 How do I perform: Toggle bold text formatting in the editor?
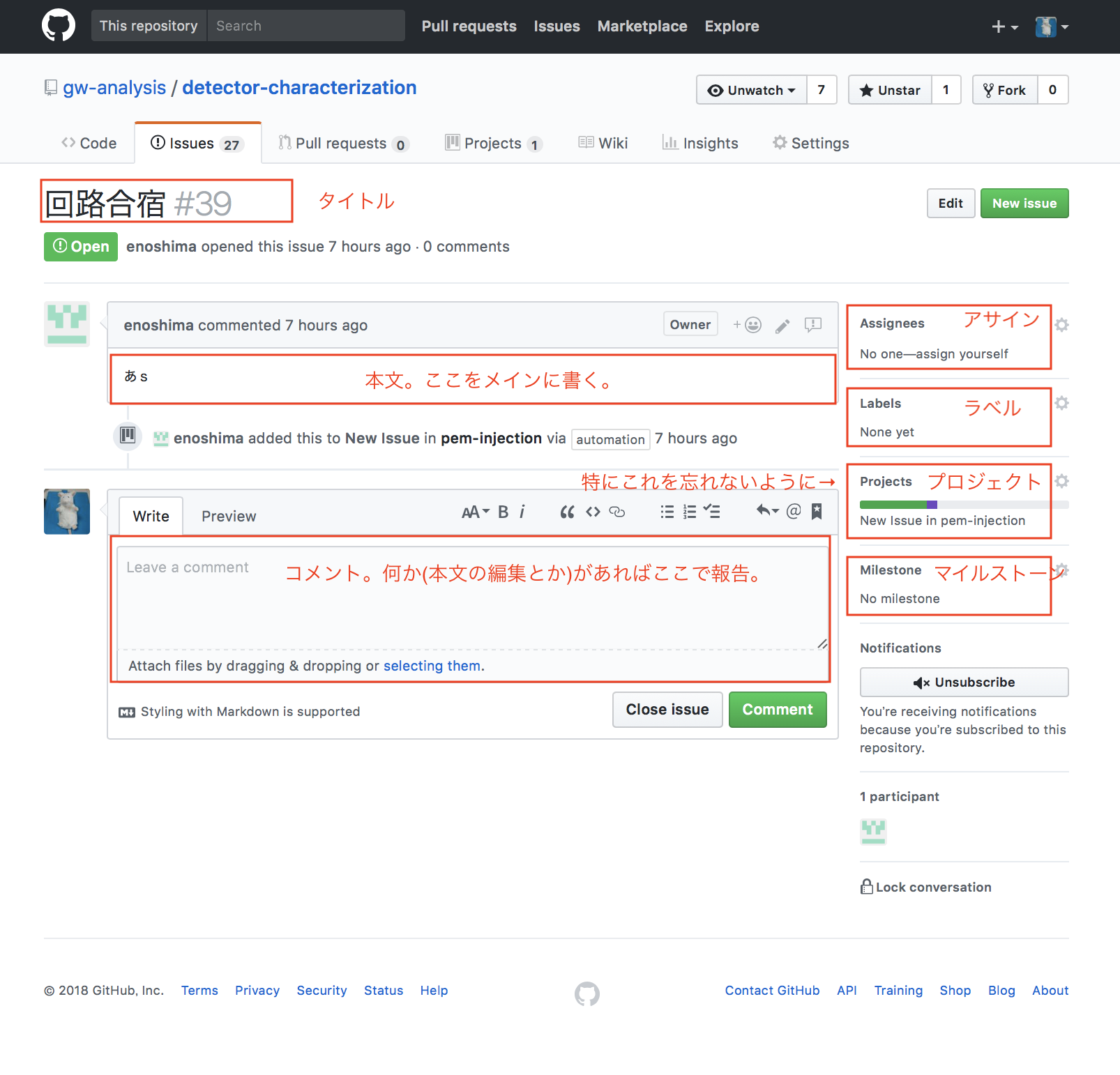503,512
